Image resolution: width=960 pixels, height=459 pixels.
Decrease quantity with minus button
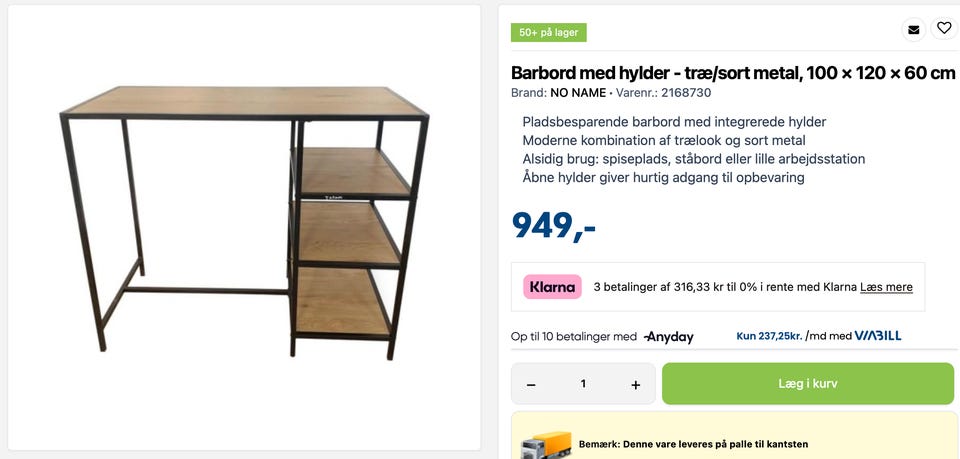click(x=531, y=384)
